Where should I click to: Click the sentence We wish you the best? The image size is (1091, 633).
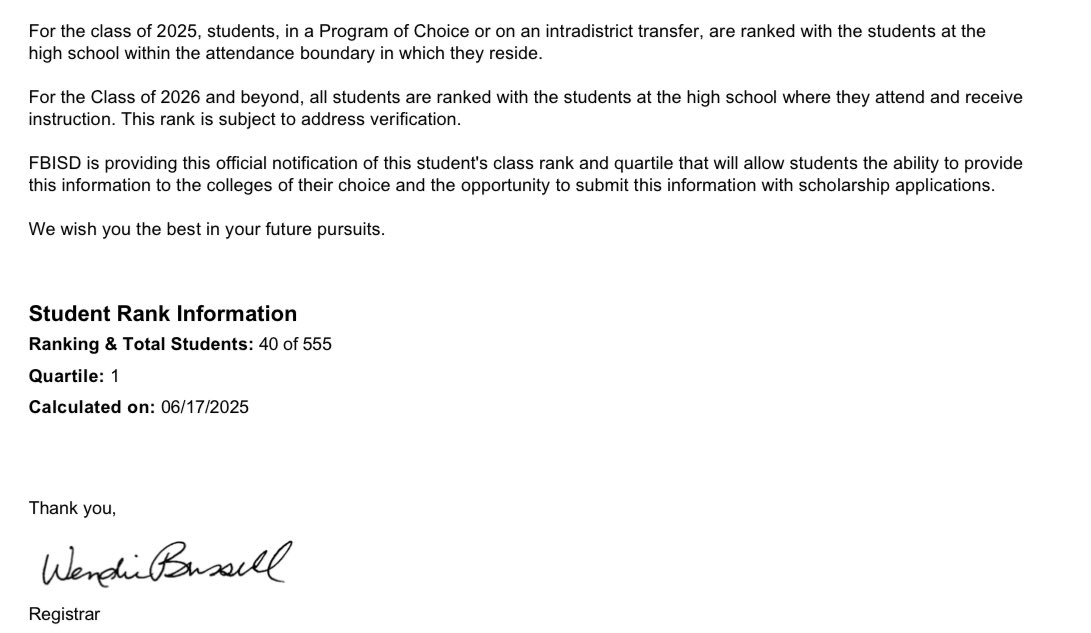pyautogui.click(x=207, y=230)
